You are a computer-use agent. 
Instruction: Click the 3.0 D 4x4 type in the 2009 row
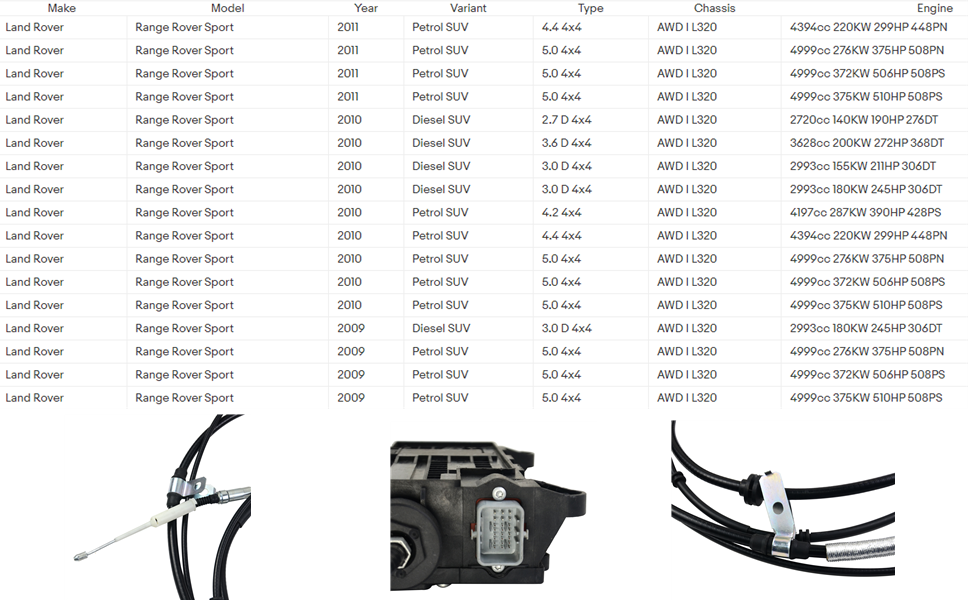tap(567, 328)
